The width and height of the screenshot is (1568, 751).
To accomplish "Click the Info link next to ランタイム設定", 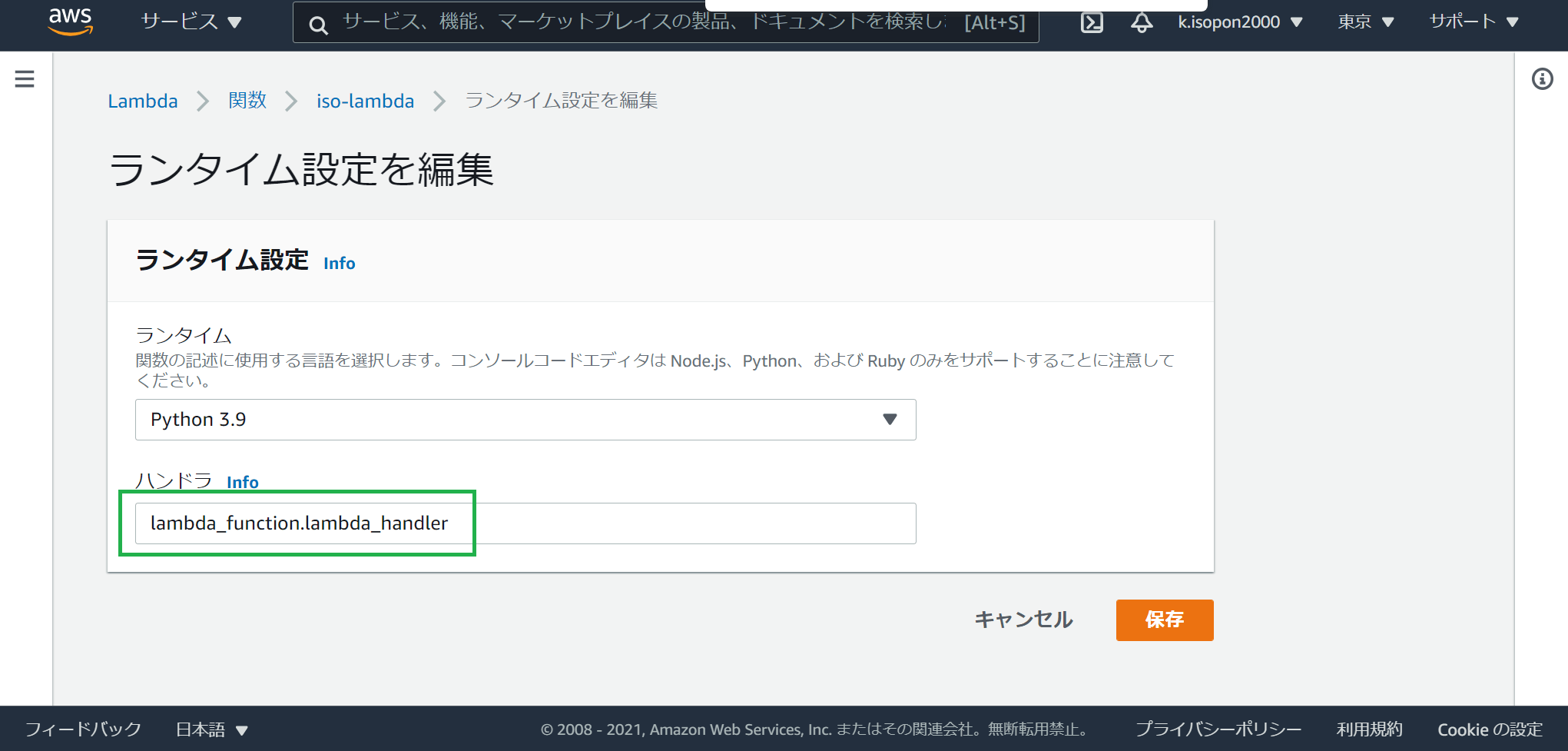I will 338,263.
